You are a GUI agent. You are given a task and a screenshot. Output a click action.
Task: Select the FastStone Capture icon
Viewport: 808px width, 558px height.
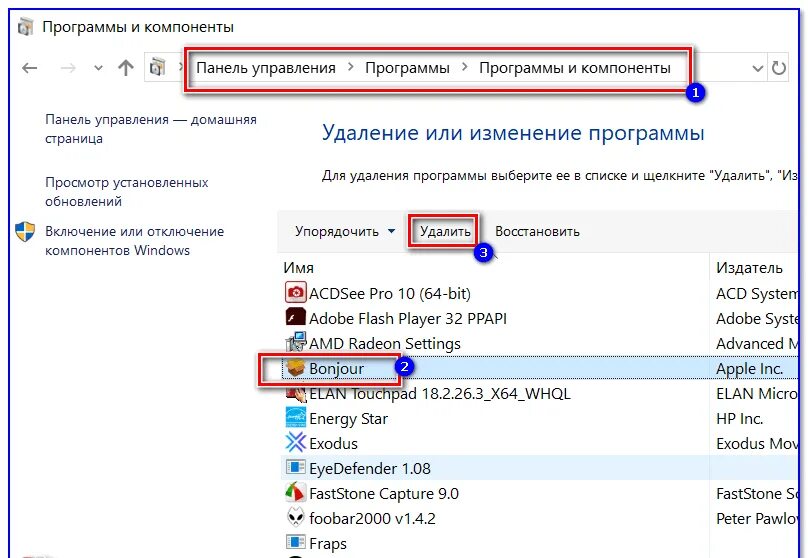pos(295,493)
